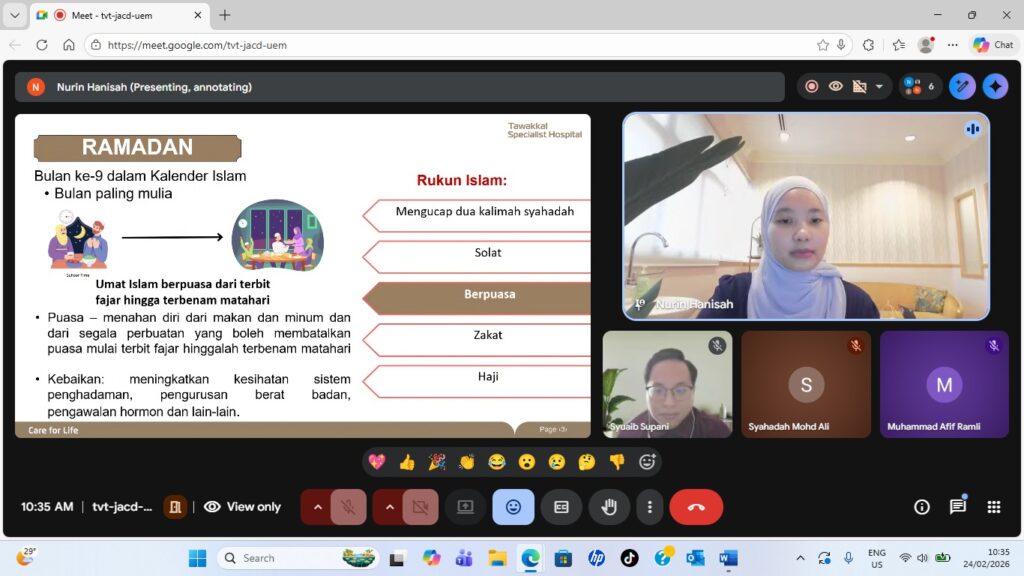Image resolution: width=1024 pixels, height=576 pixels.
Task: Expand the video settings chevron
Action: click(389, 507)
